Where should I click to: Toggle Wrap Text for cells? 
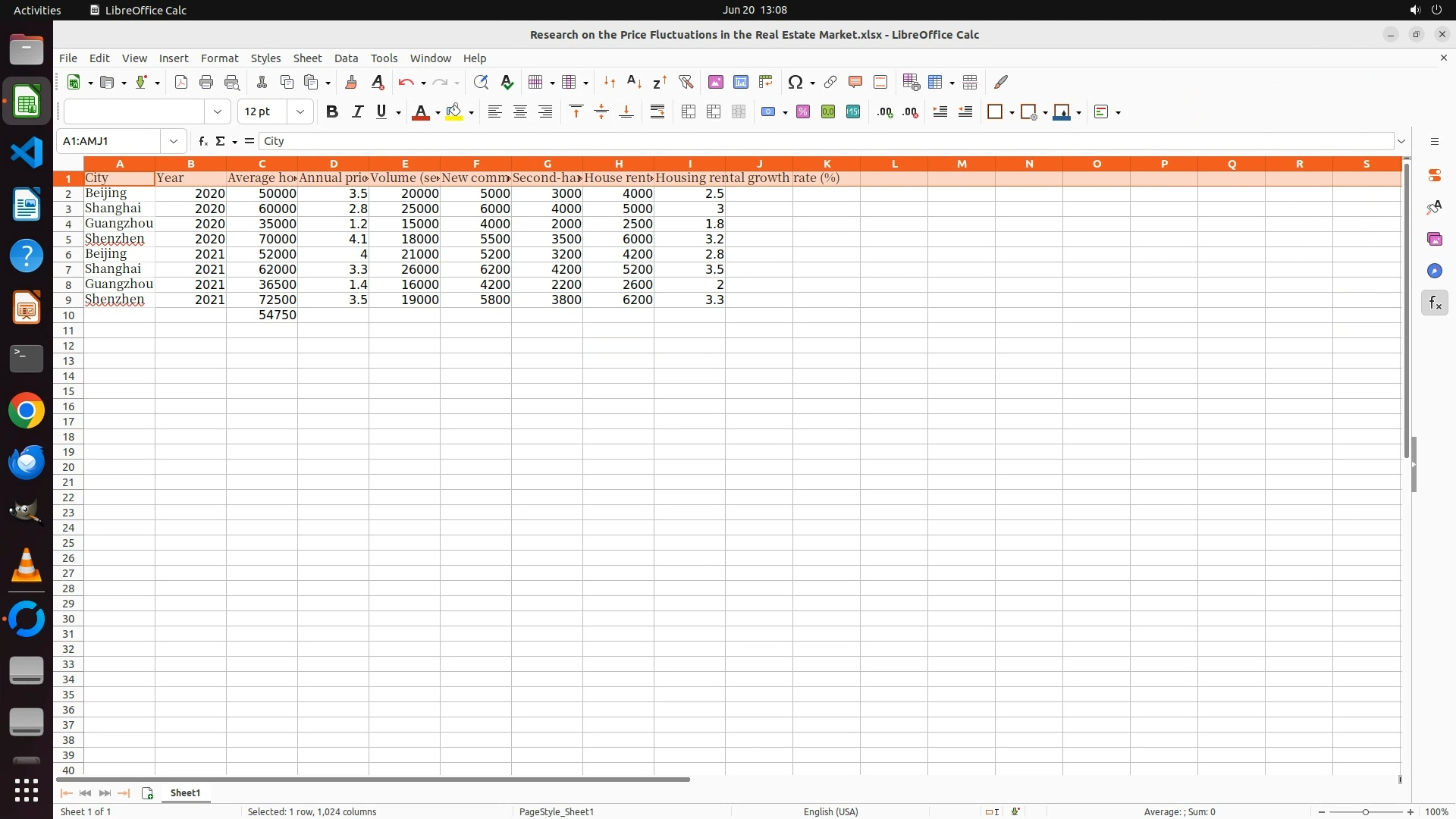click(x=657, y=112)
